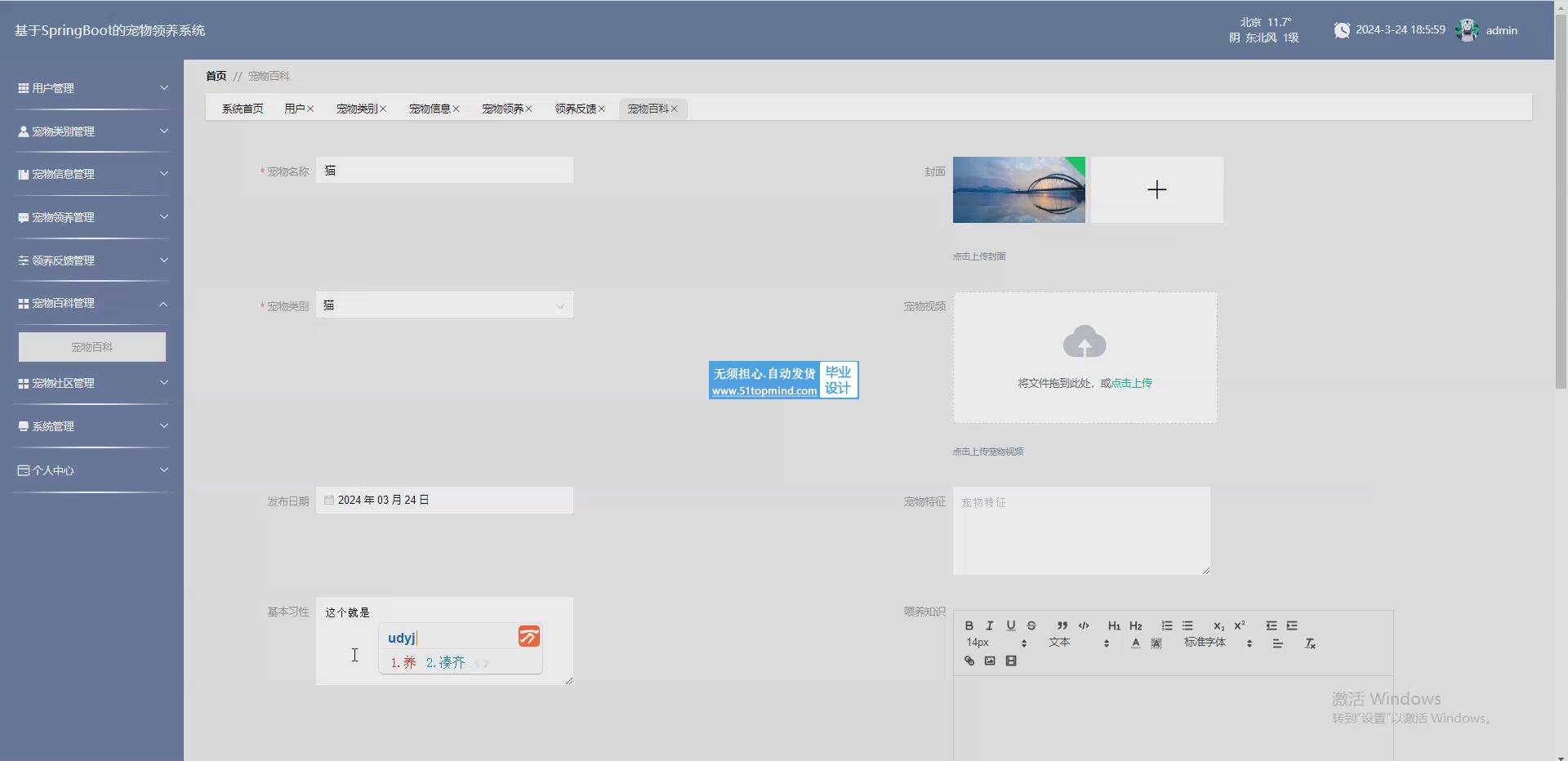Open the 发布日期 date picker

[x=445, y=501]
